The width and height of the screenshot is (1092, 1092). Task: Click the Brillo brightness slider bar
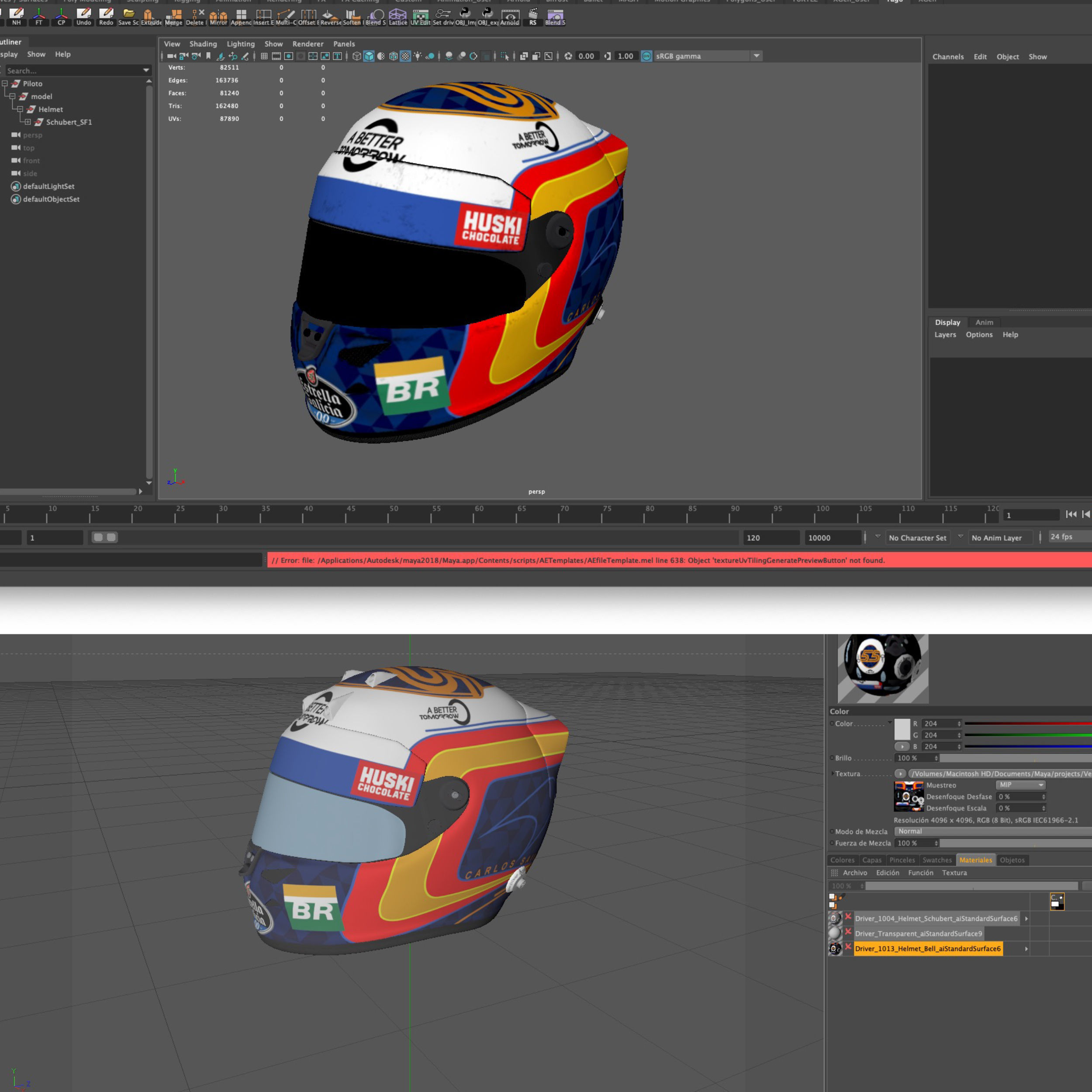pyautogui.click(x=1016, y=758)
